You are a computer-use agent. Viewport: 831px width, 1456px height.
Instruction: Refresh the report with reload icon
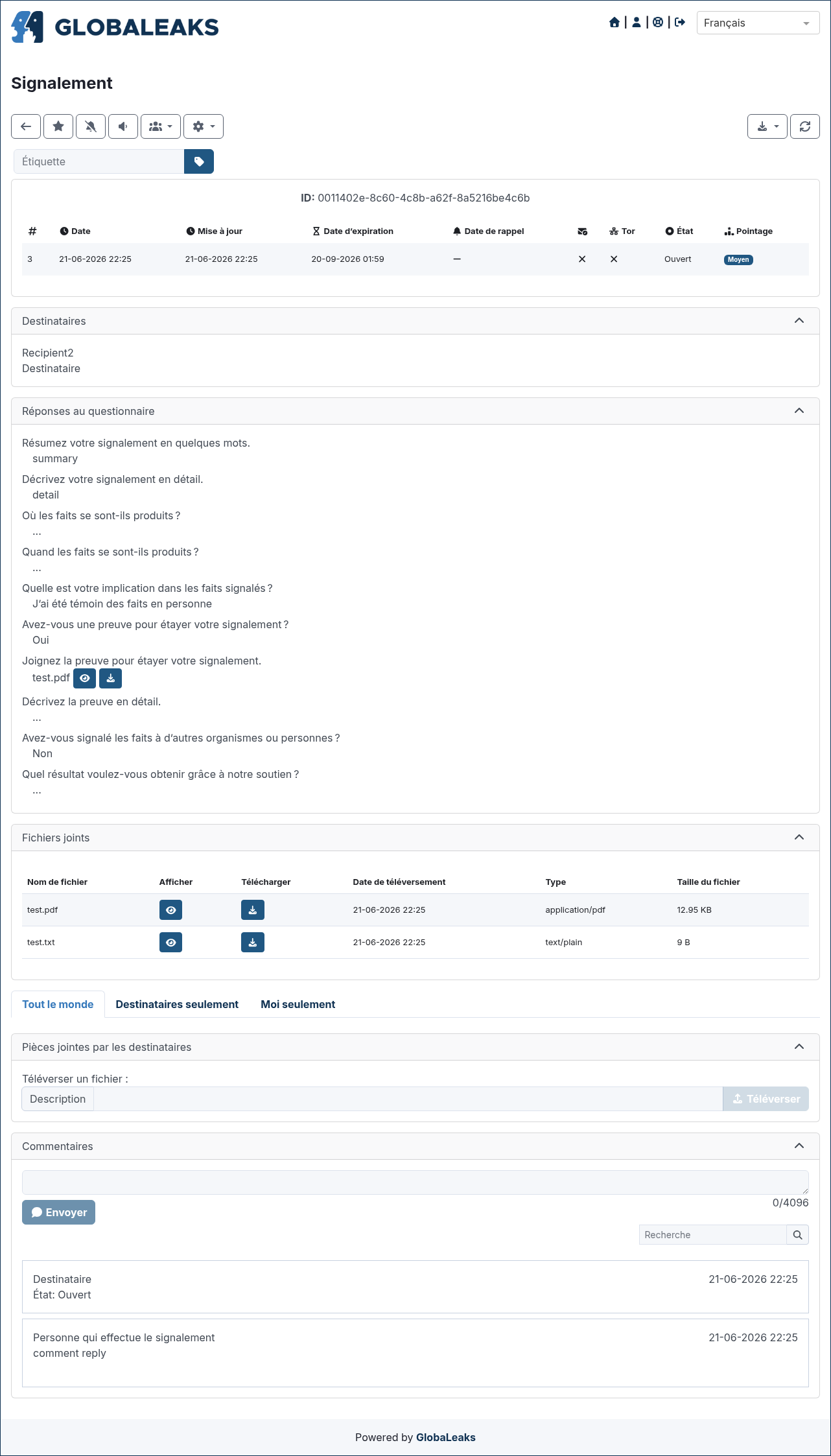click(x=805, y=126)
